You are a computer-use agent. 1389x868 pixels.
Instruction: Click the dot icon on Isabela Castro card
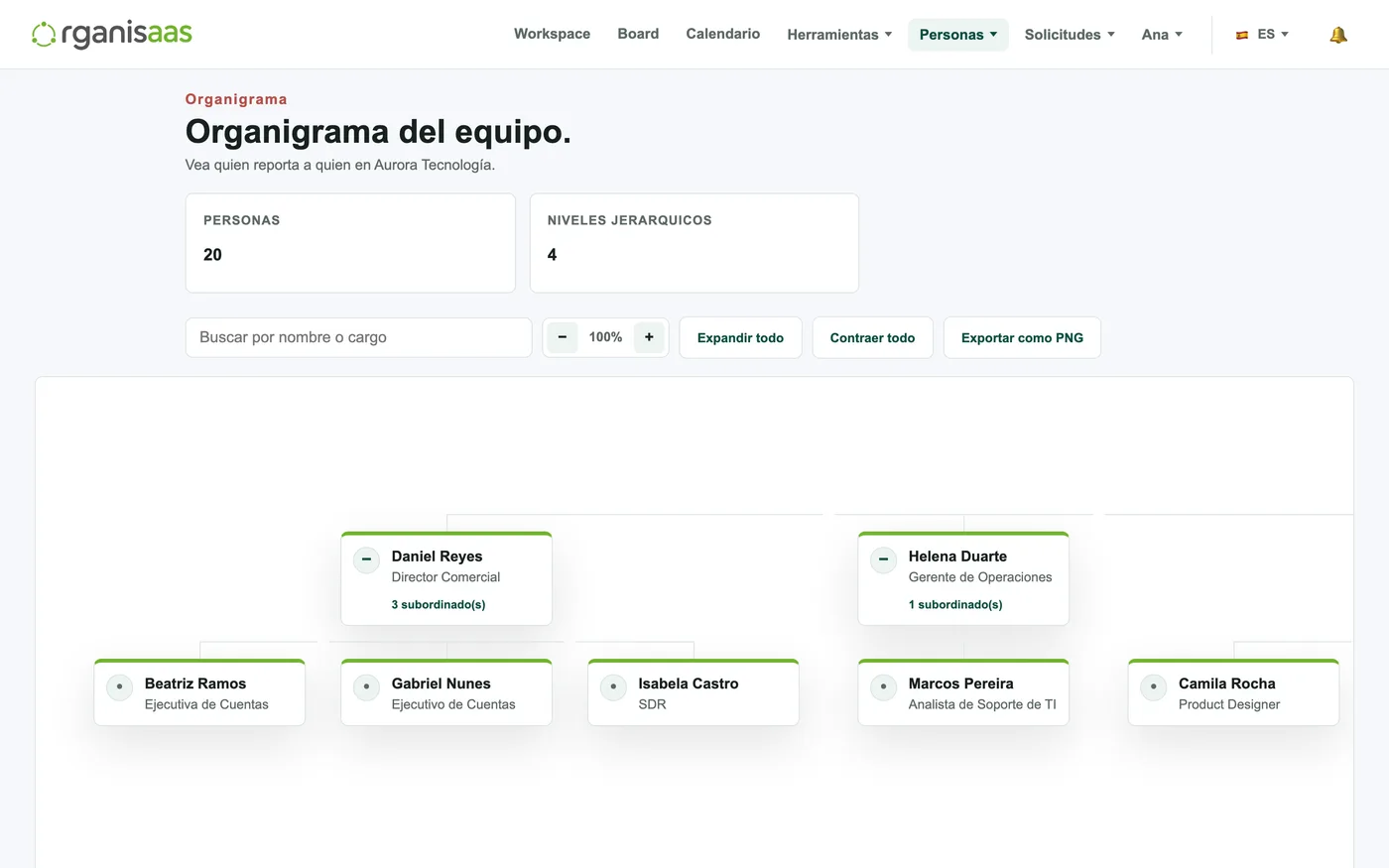tap(613, 686)
